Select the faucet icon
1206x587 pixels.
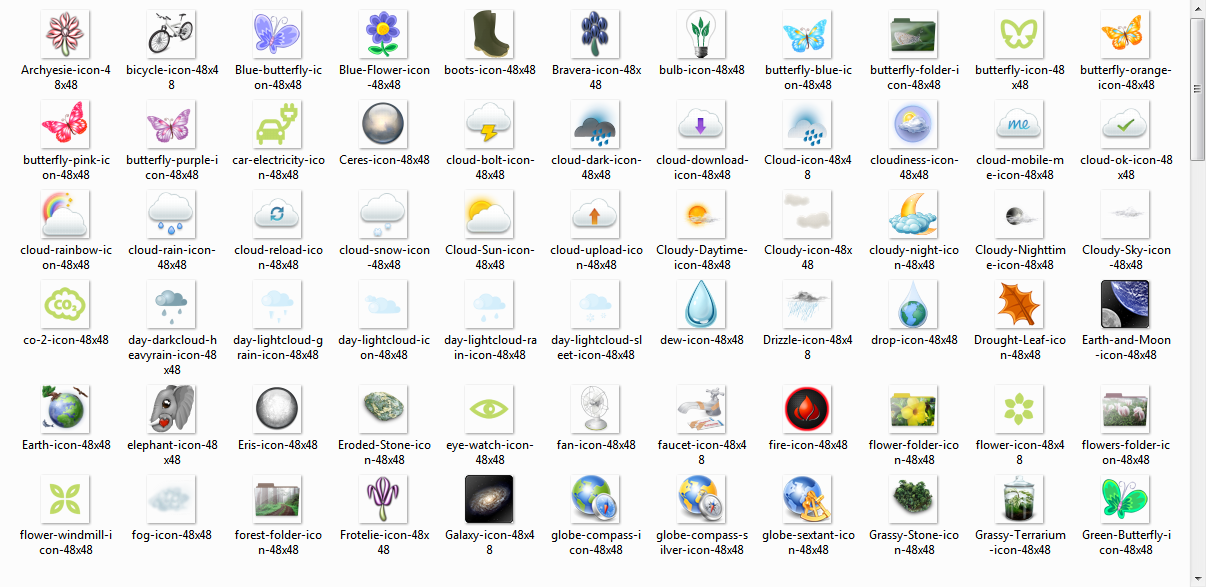702,410
